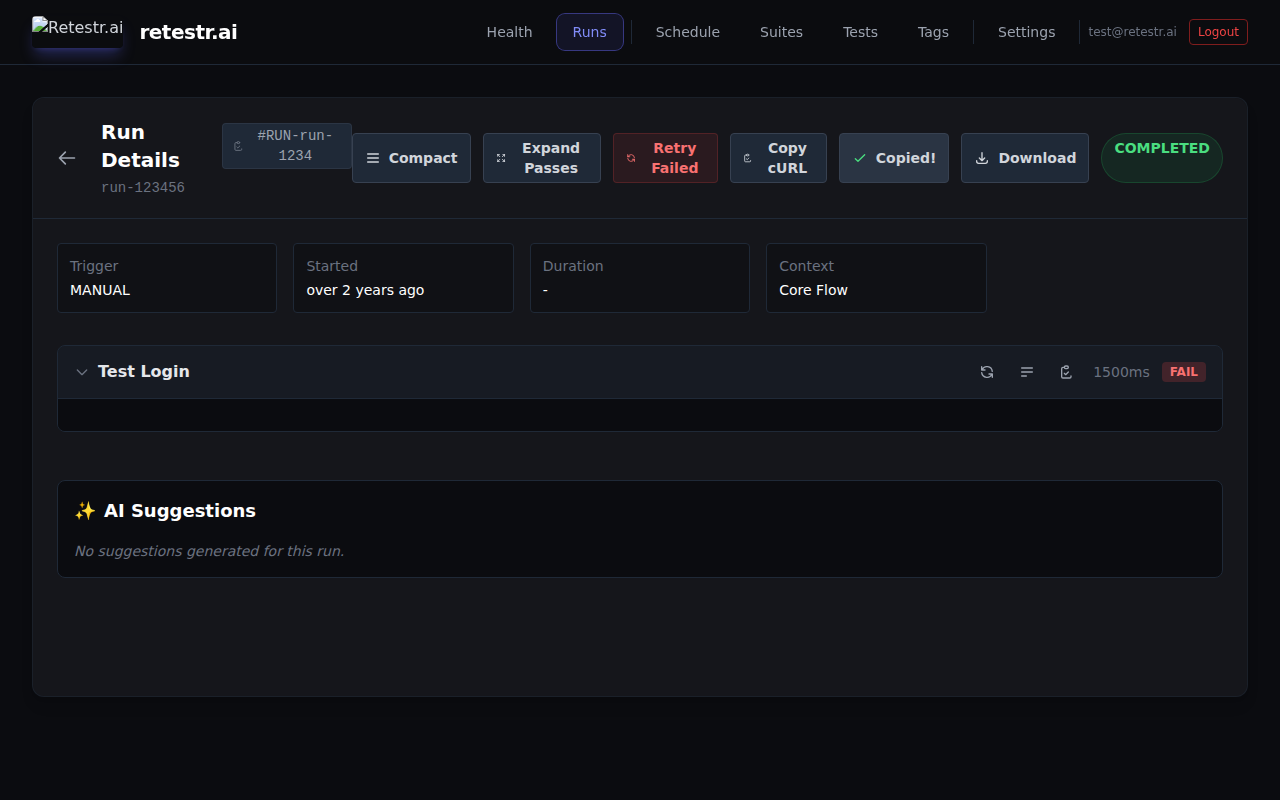
Task: Open the Health tab
Action: point(509,32)
